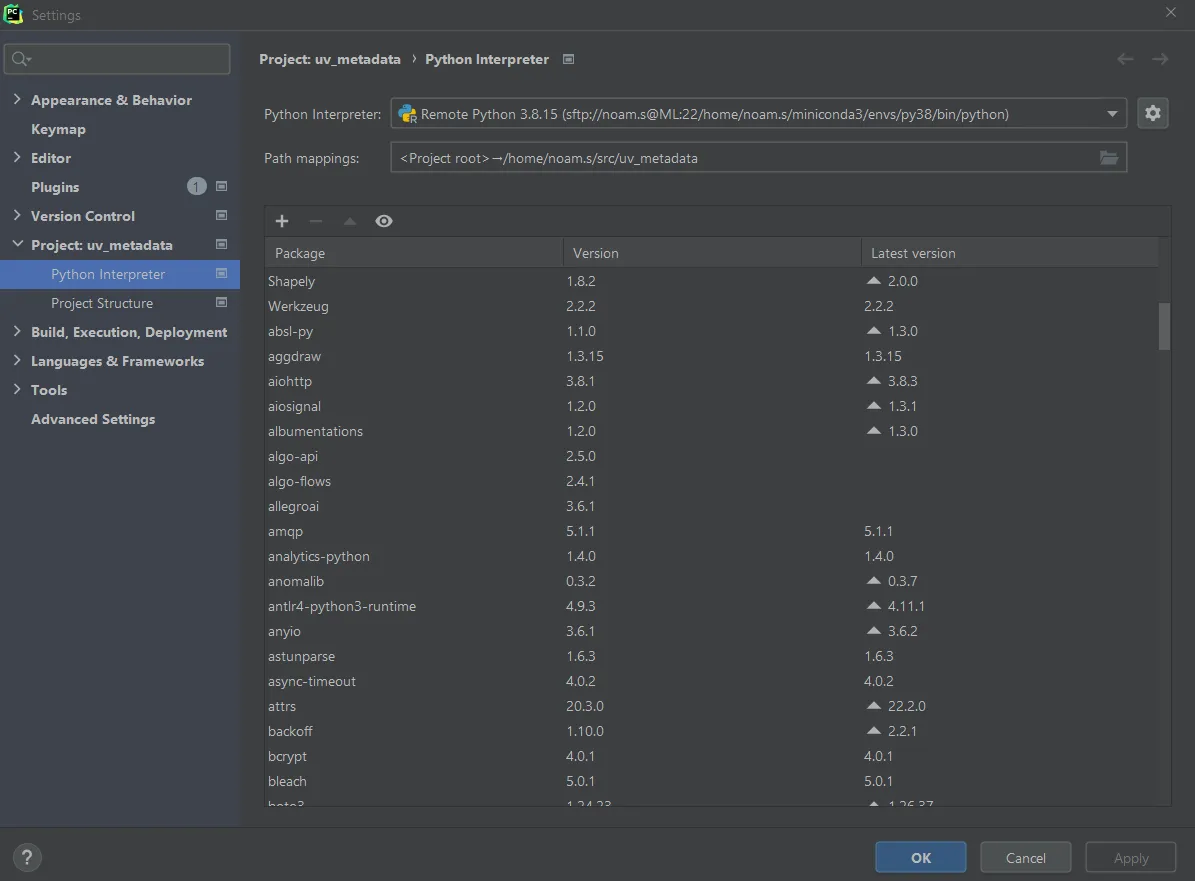Click upgrade arrow beside attrs 22.2.0
Screen dimensions: 1195x881
(x=873, y=706)
